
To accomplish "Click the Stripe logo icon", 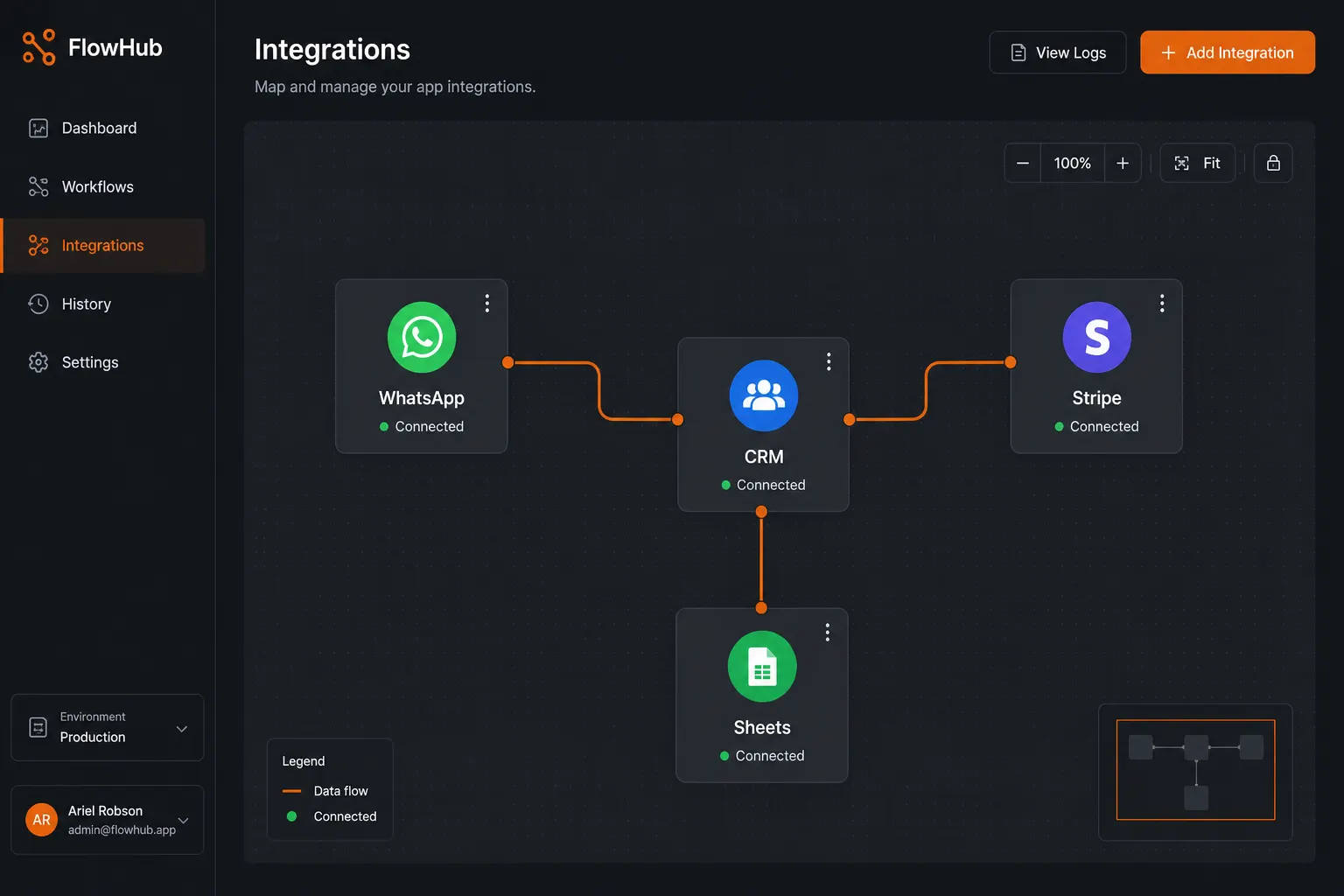I will pyautogui.click(x=1096, y=338).
